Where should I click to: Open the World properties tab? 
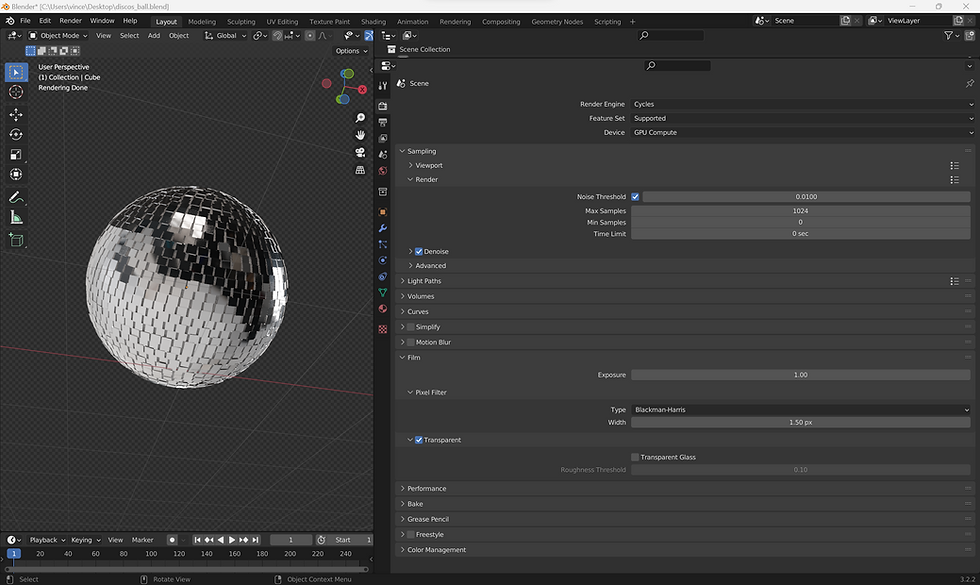point(382,171)
